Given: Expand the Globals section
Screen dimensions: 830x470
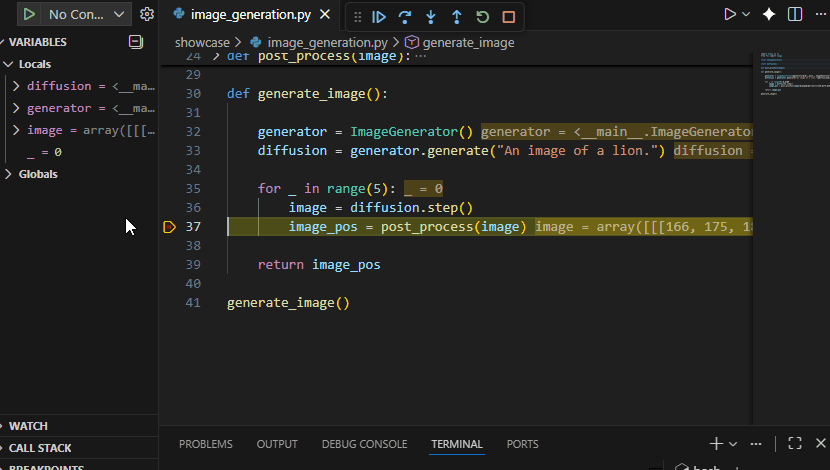Looking at the screenshot, I should 8,174.
